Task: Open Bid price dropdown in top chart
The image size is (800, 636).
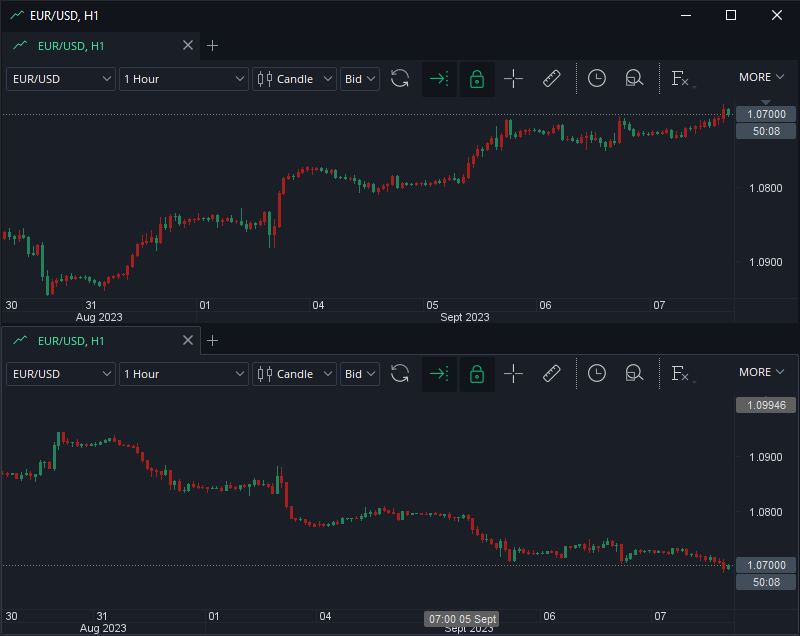Action: (360, 79)
